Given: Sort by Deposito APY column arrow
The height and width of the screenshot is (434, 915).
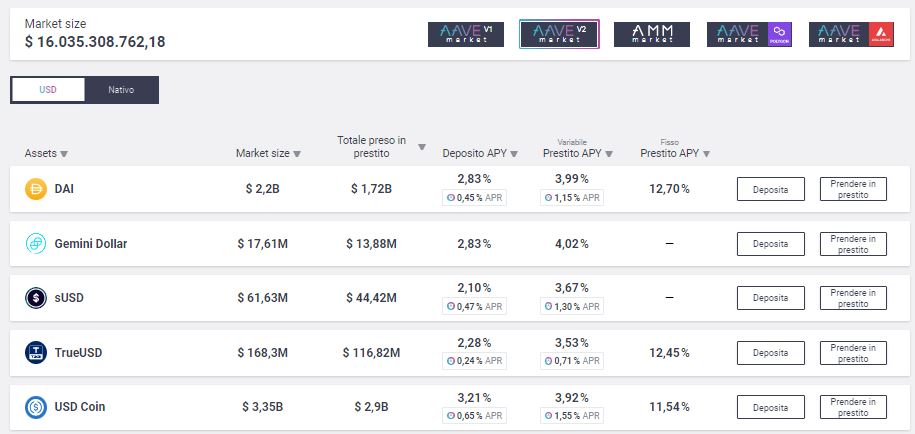Looking at the screenshot, I should pyautogui.click(x=514, y=154).
